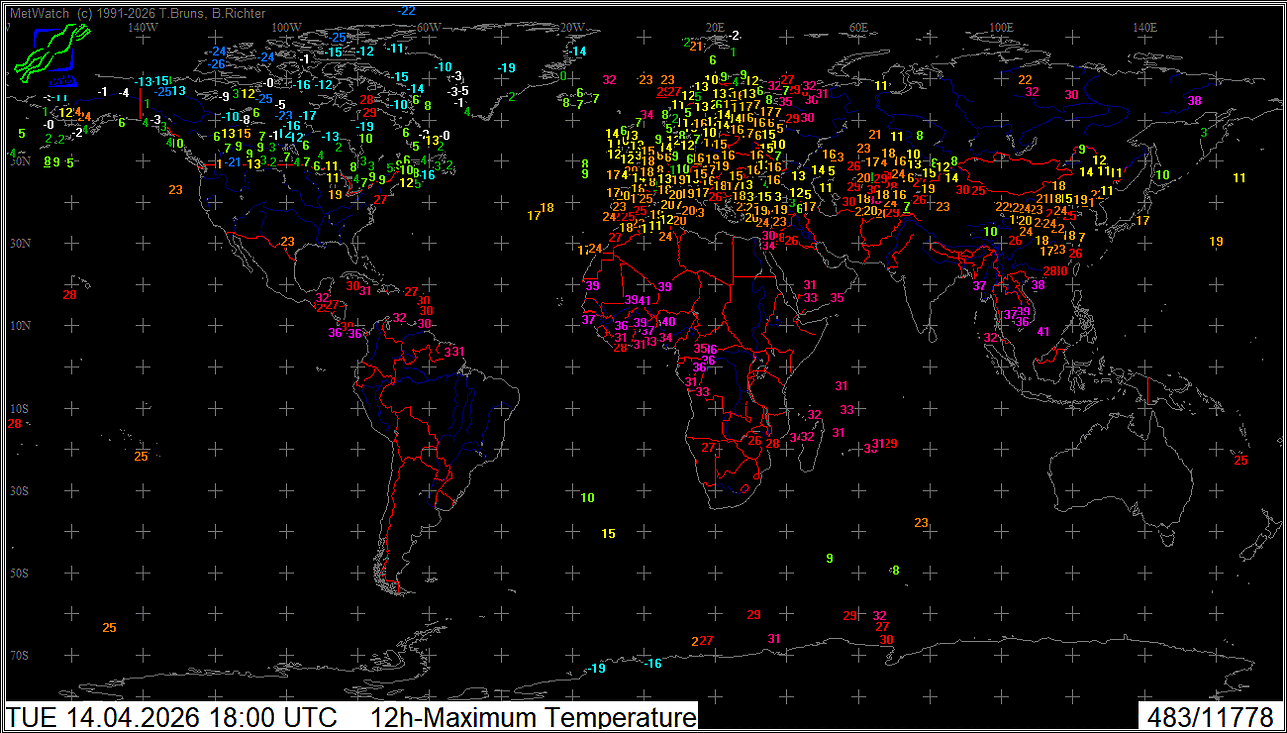The width and height of the screenshot is (1287, 733).
Task: Click the 483/11778 station counter
Action: click(1210, 717)
